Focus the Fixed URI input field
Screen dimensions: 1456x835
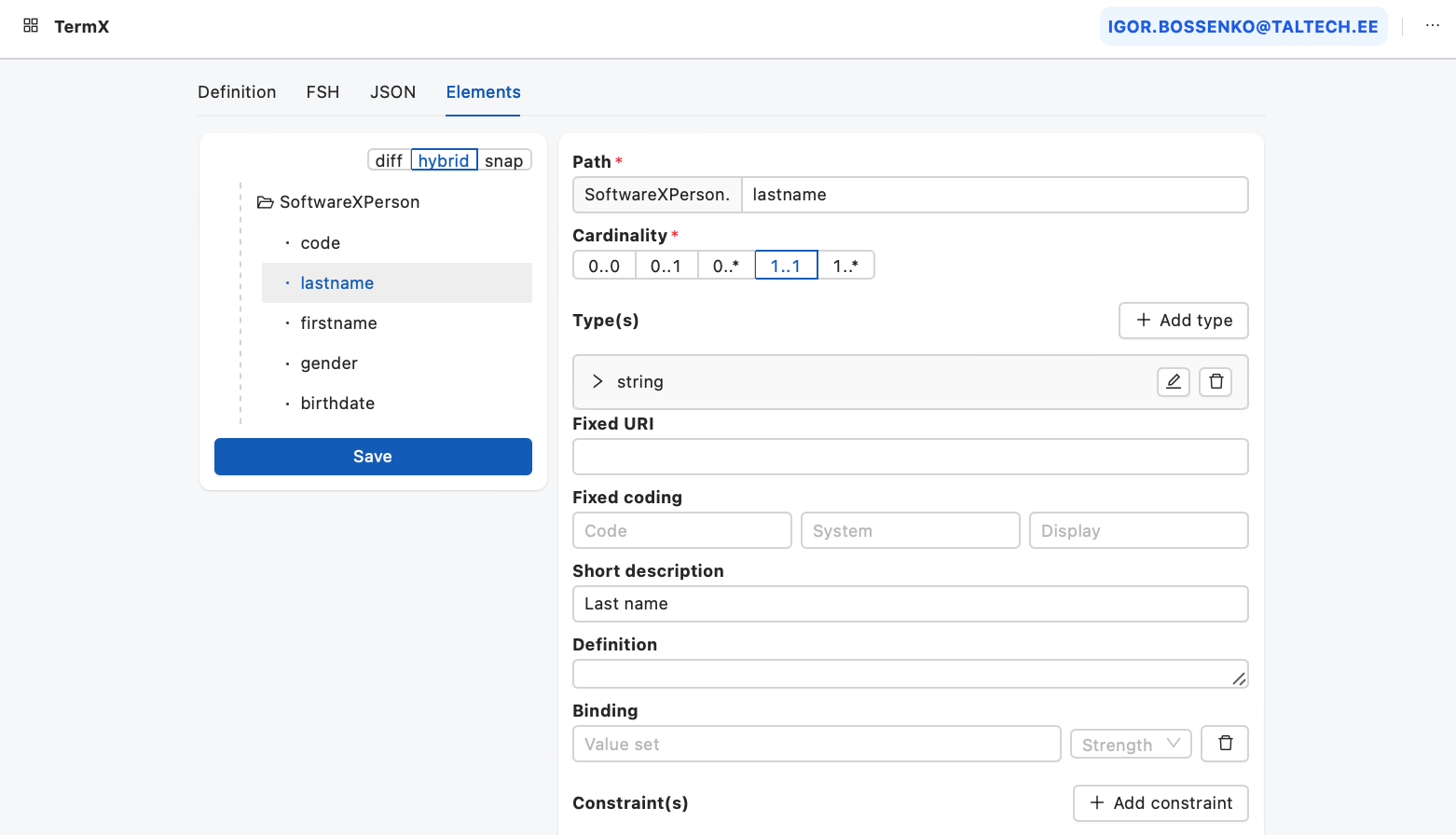[910, 457]
